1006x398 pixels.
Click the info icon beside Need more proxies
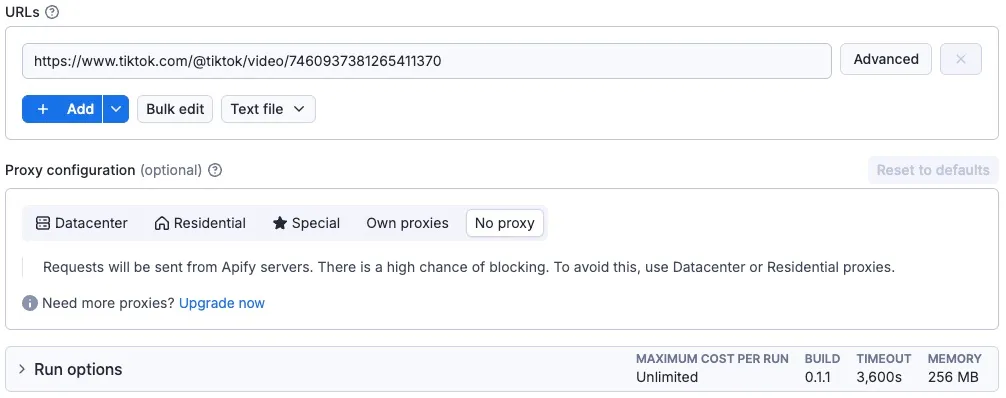[x=30, y=303]
